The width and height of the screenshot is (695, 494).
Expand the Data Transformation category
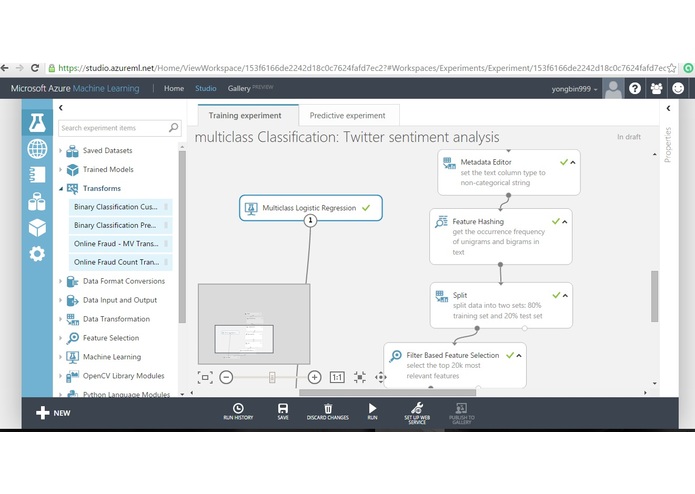pyautogui.click(x=61, y=319)
